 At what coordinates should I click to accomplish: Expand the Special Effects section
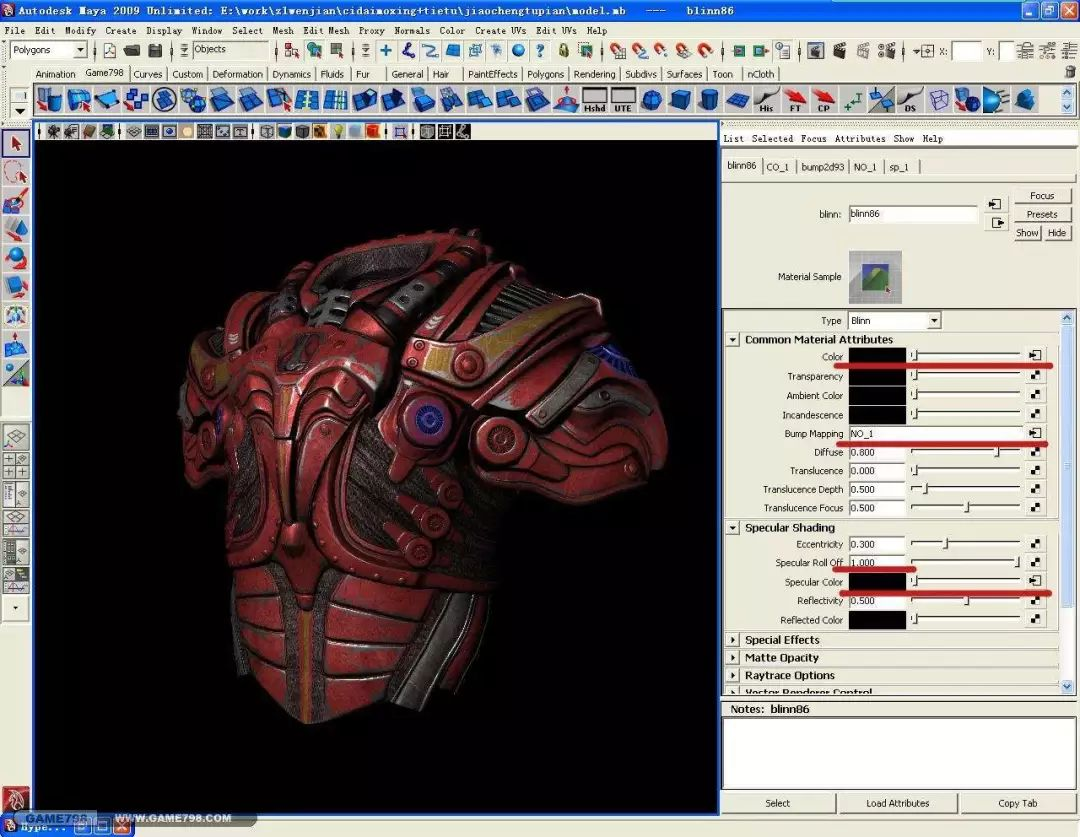(x=733, y=640)
